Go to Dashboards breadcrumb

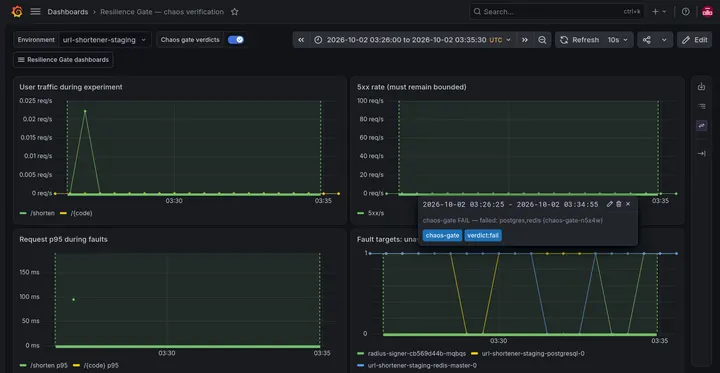(x=68, y=12)
